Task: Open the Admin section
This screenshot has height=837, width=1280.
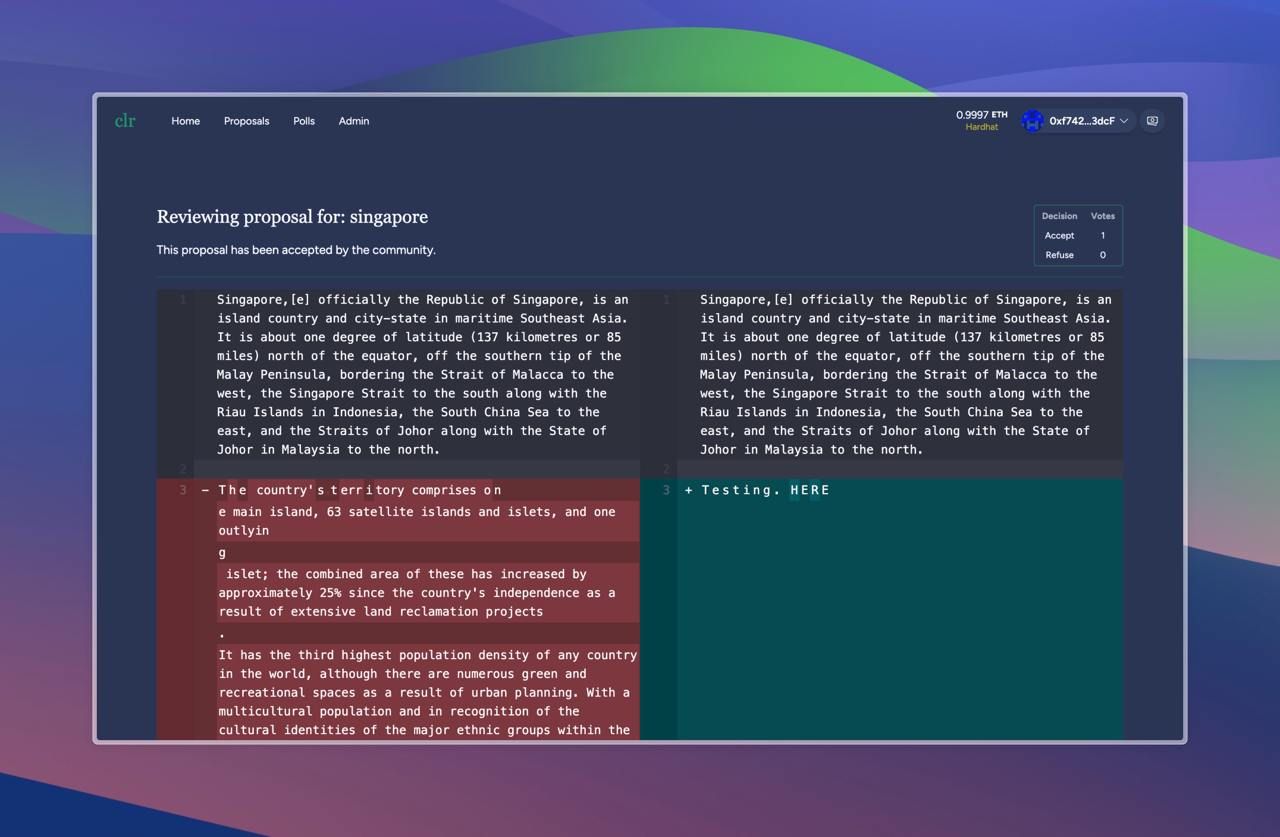Action: point(354,121)
